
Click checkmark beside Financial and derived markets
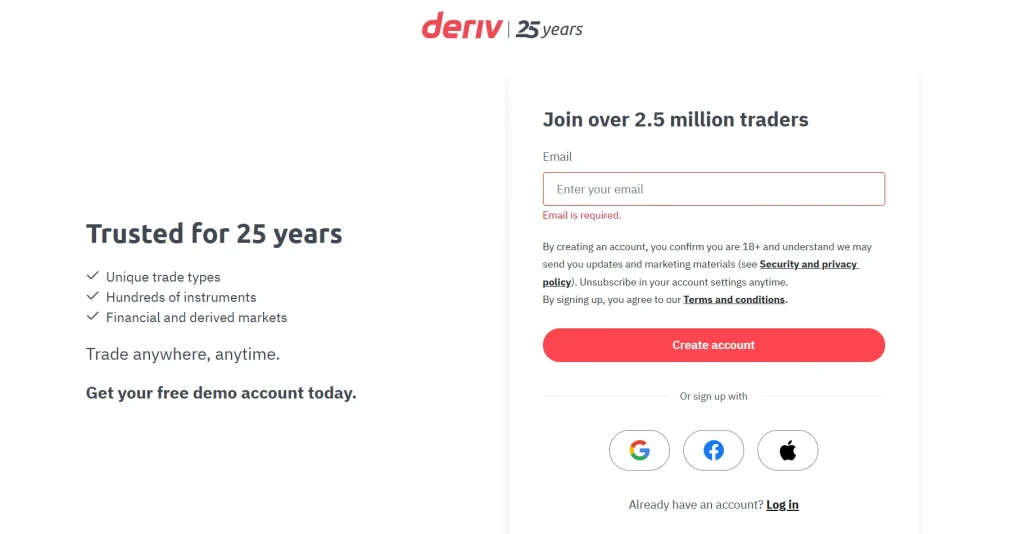pyautogui.click(x=93, y=316)
